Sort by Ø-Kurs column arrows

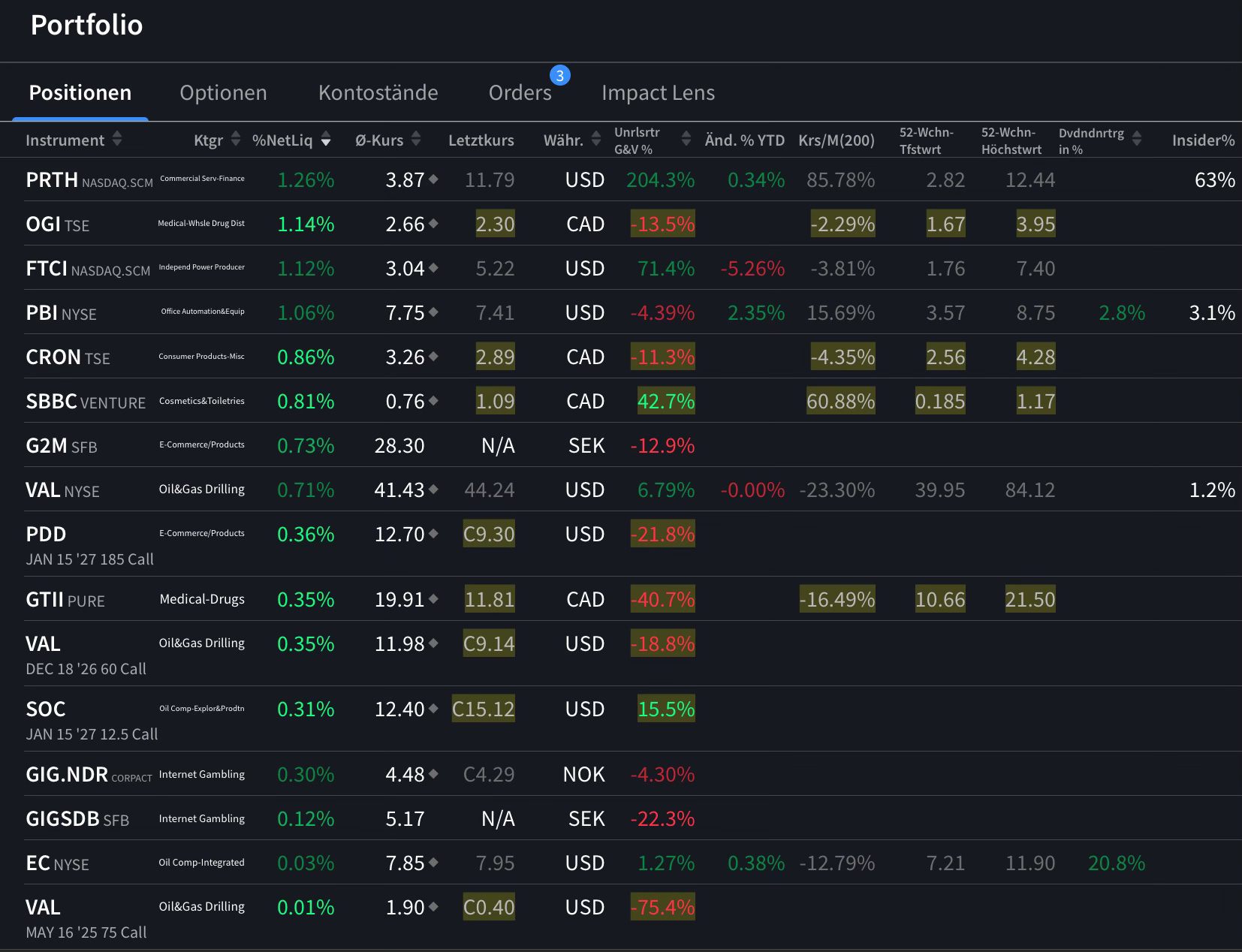coord(416,140)
